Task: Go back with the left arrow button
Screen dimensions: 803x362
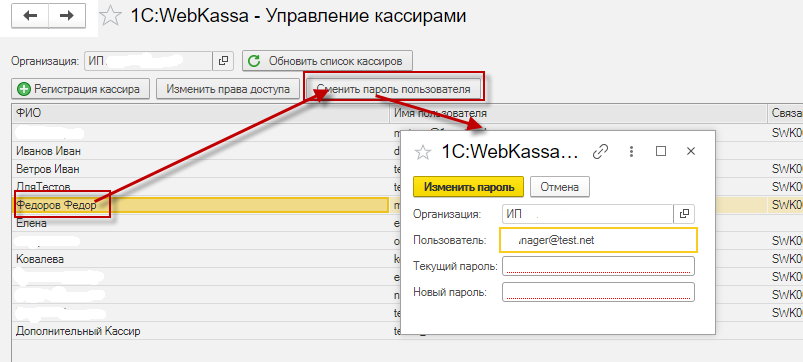Action: [x=30, y=16]
